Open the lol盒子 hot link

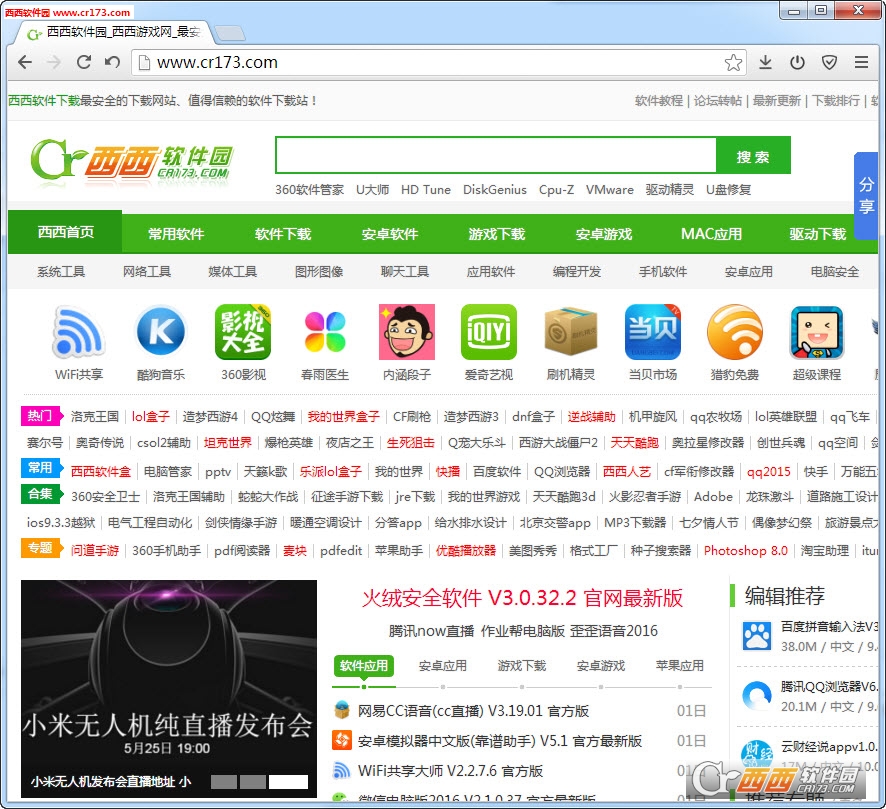pos(150,416)
